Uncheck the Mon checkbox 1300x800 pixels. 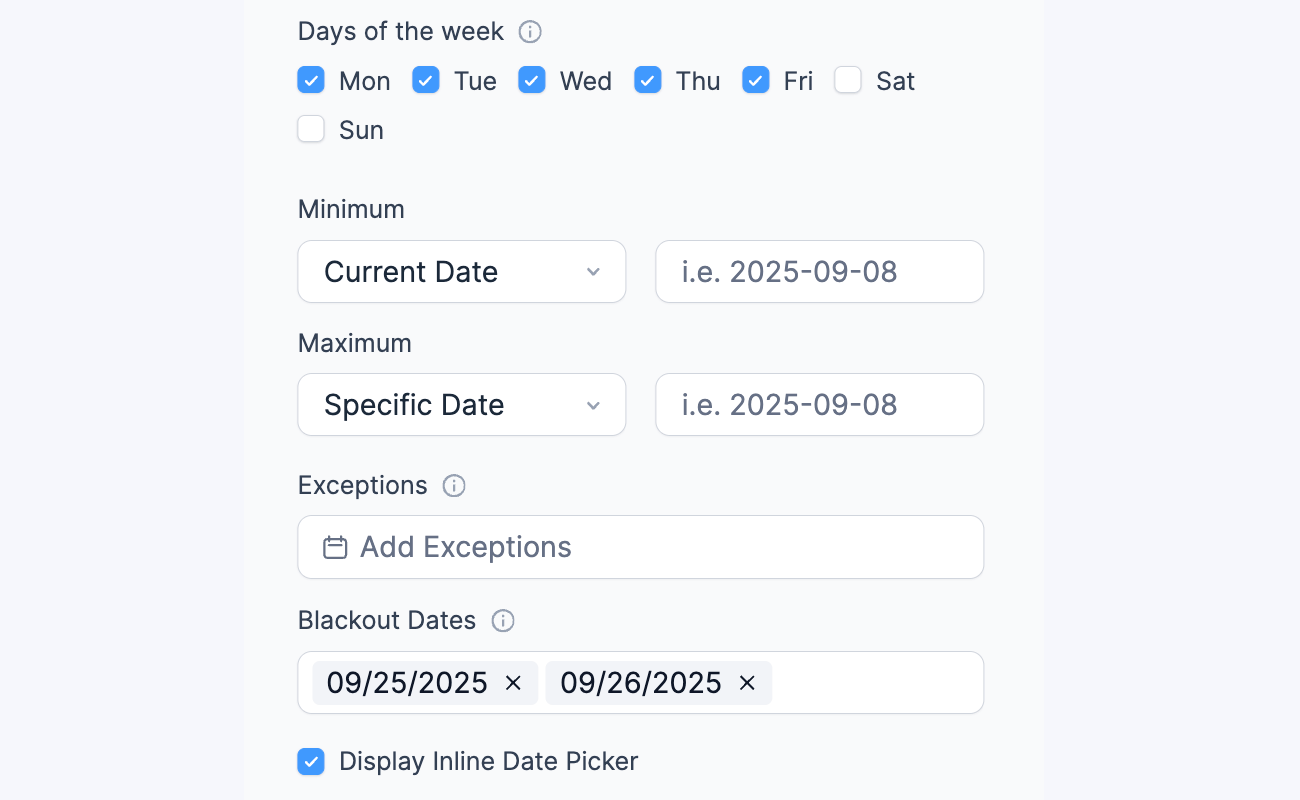click(311, 80)
